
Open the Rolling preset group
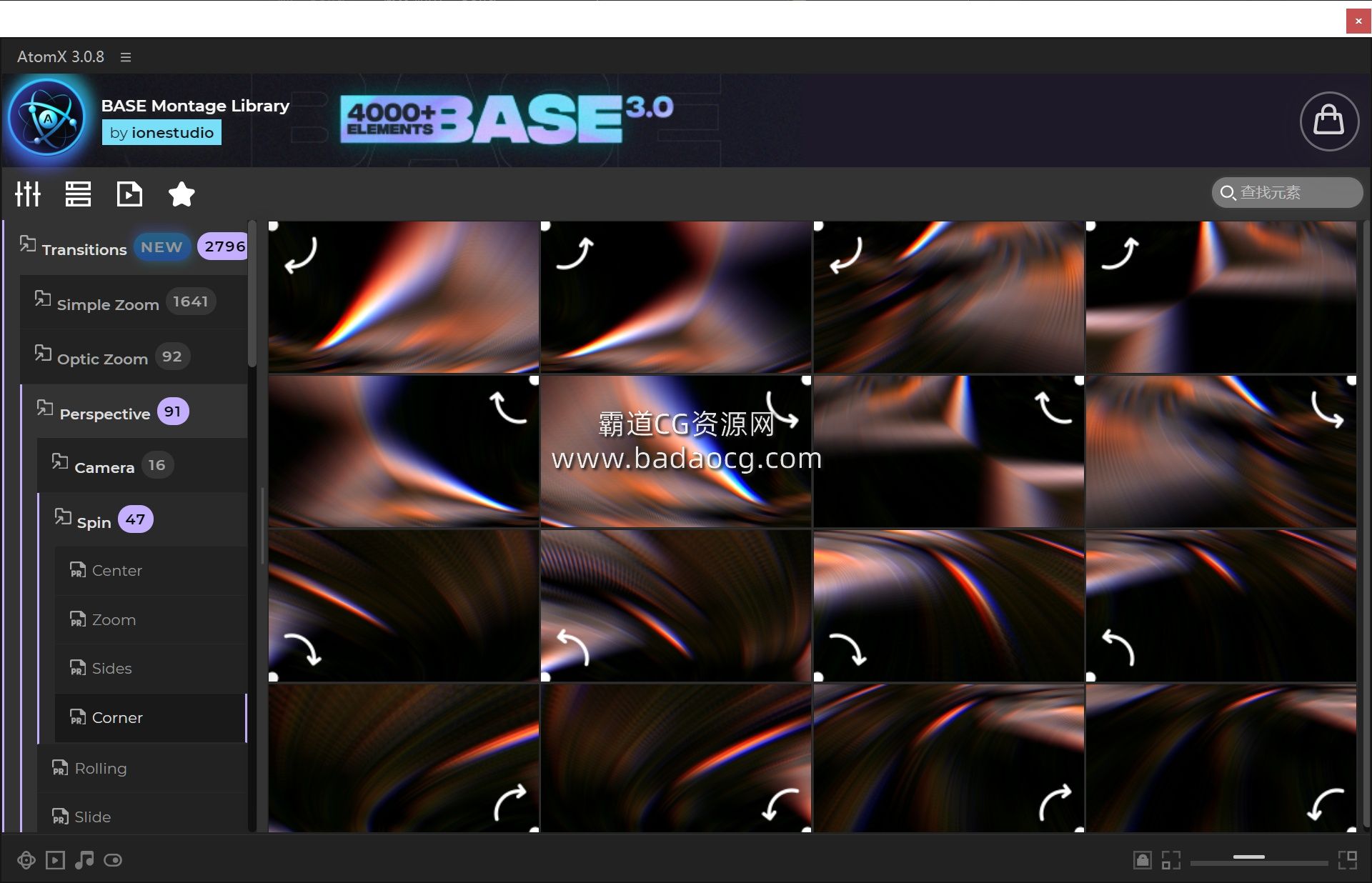click(x=142, y=769)
